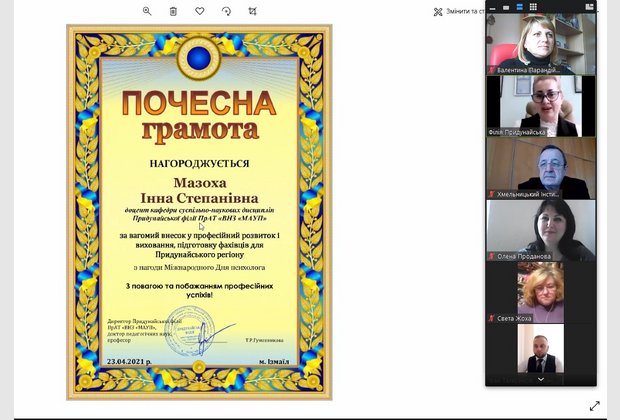620x420 pixels.
Task: Enter fullscreen with the diagonal arrows icon
Action: point(595,406)
